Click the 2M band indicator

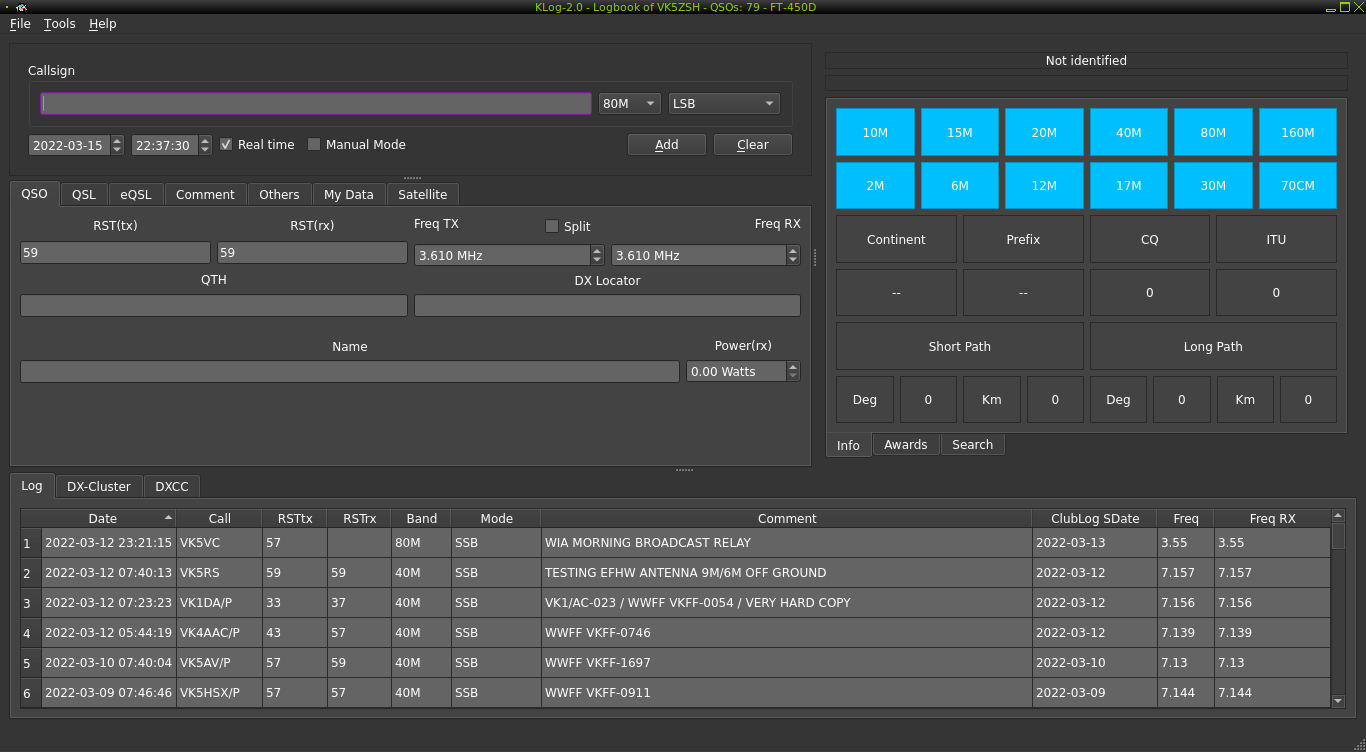pos(875,186)
